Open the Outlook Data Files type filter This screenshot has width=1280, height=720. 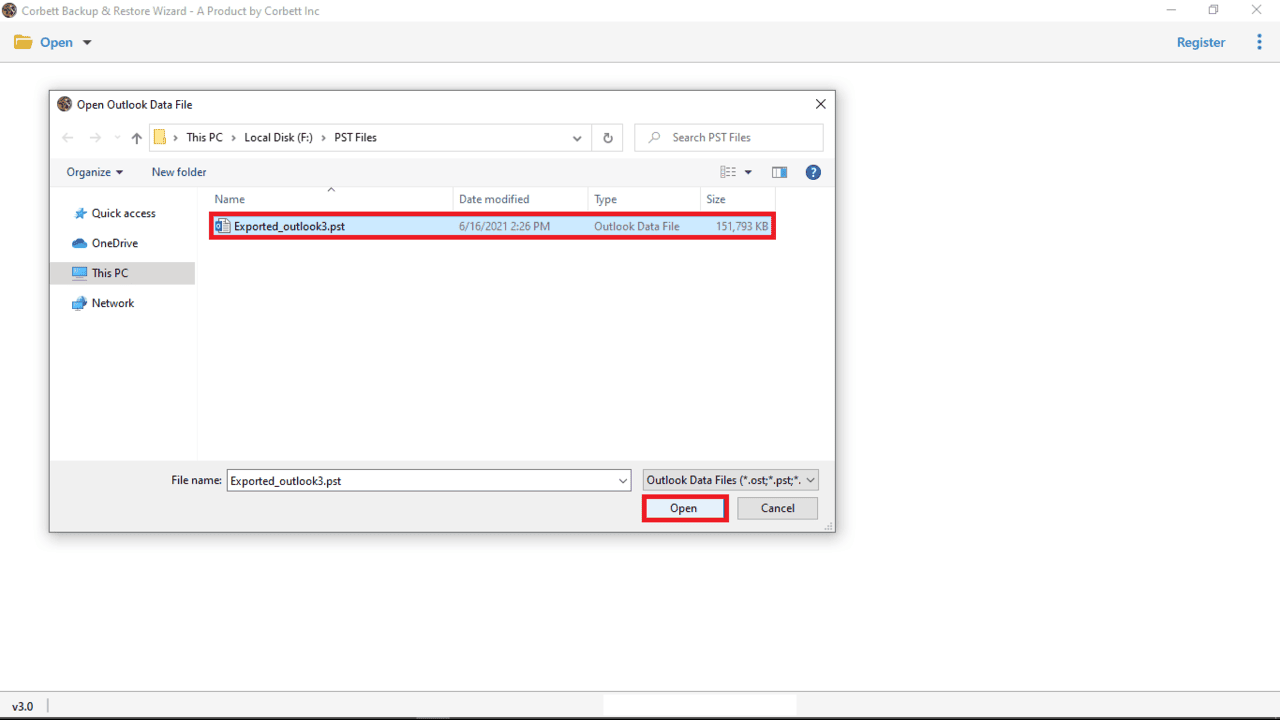pos(731,480)
